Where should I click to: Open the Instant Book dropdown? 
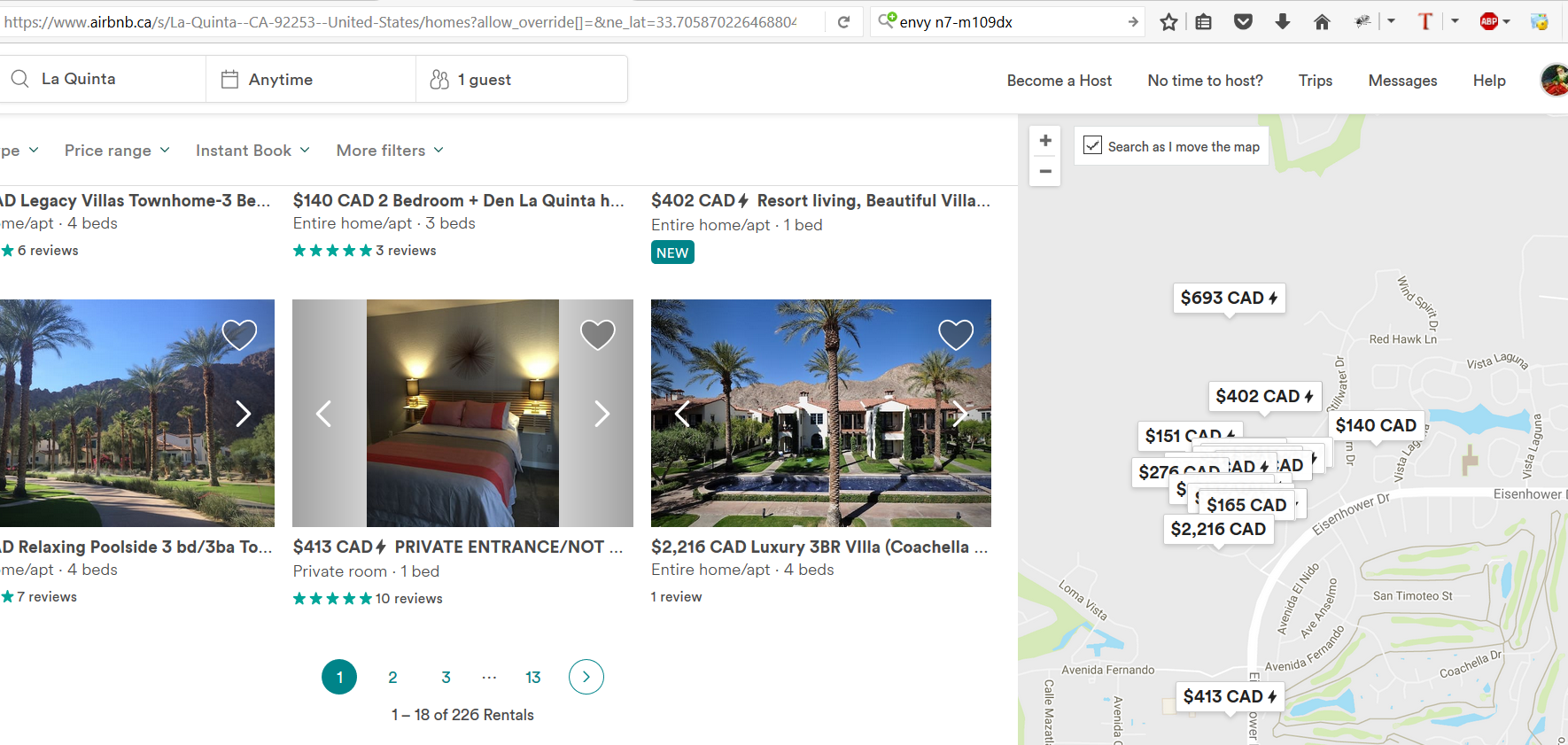pyautogui.click(x=252, y=151)
